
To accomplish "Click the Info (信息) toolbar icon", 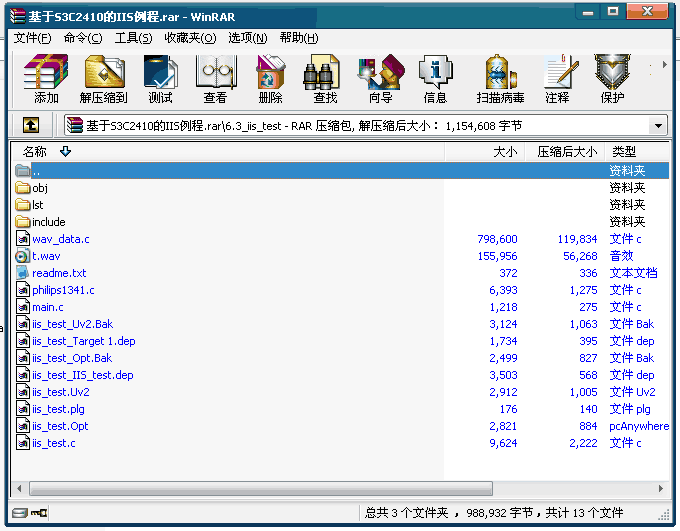I will 435,72.
